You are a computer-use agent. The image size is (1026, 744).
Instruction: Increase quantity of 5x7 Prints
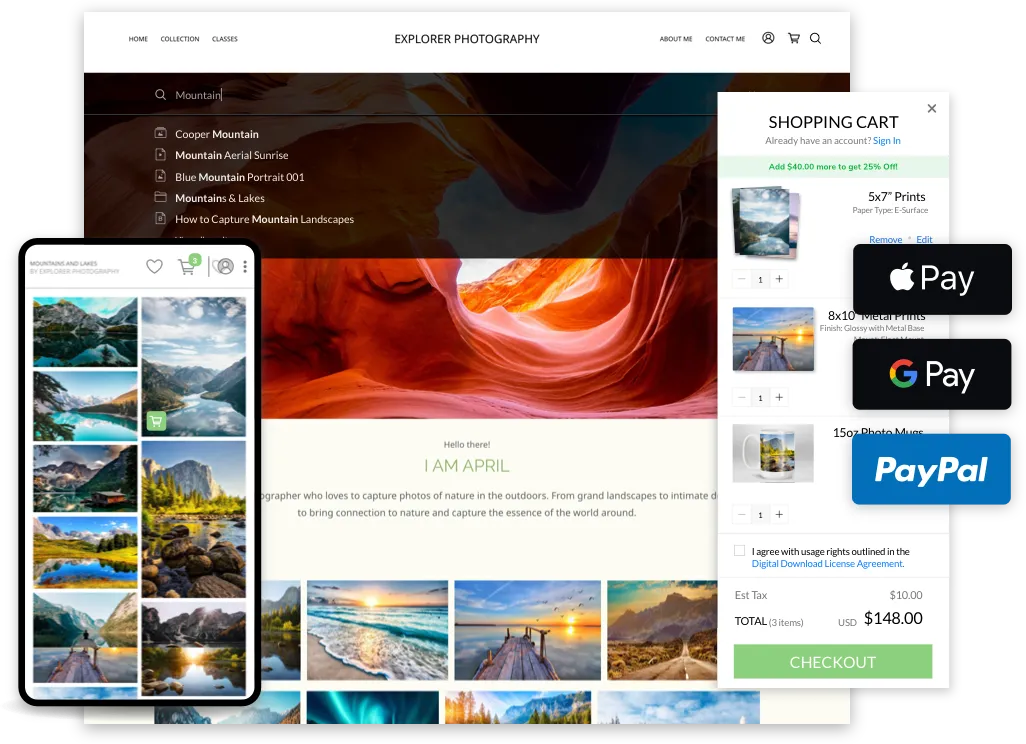pos(779,279)
